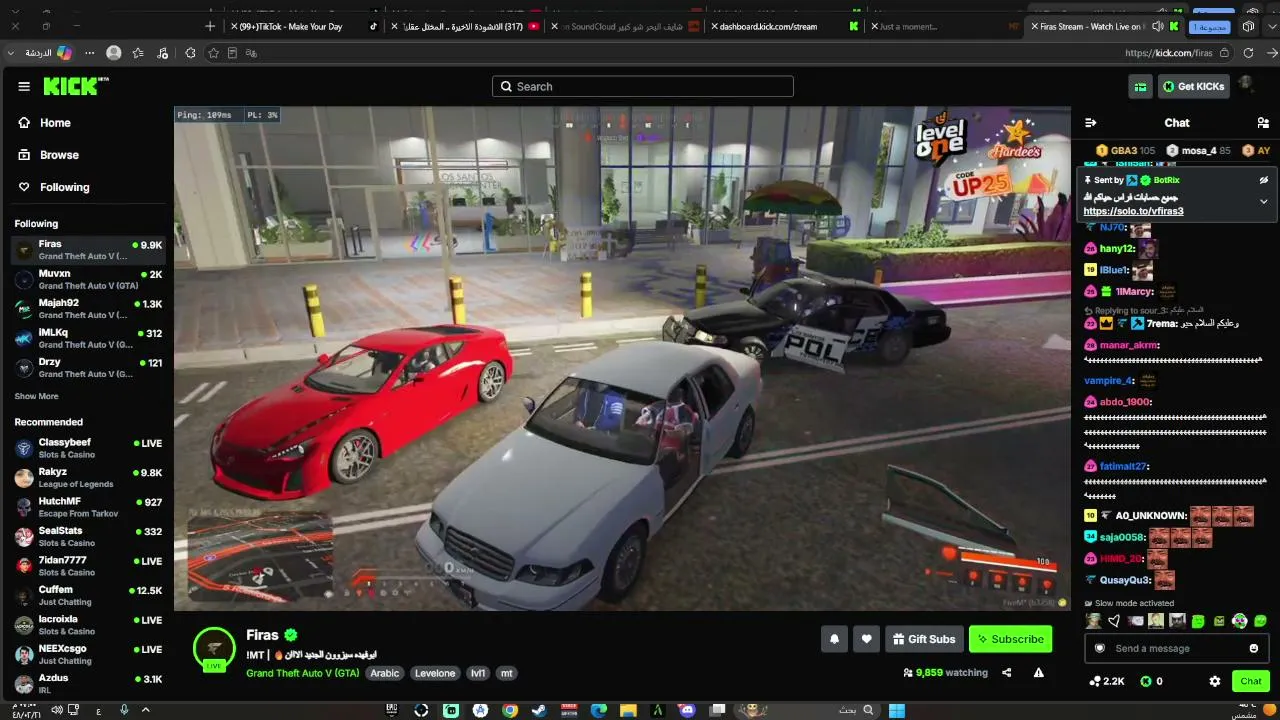Open recommended channel Cuffem

[88, 595]
